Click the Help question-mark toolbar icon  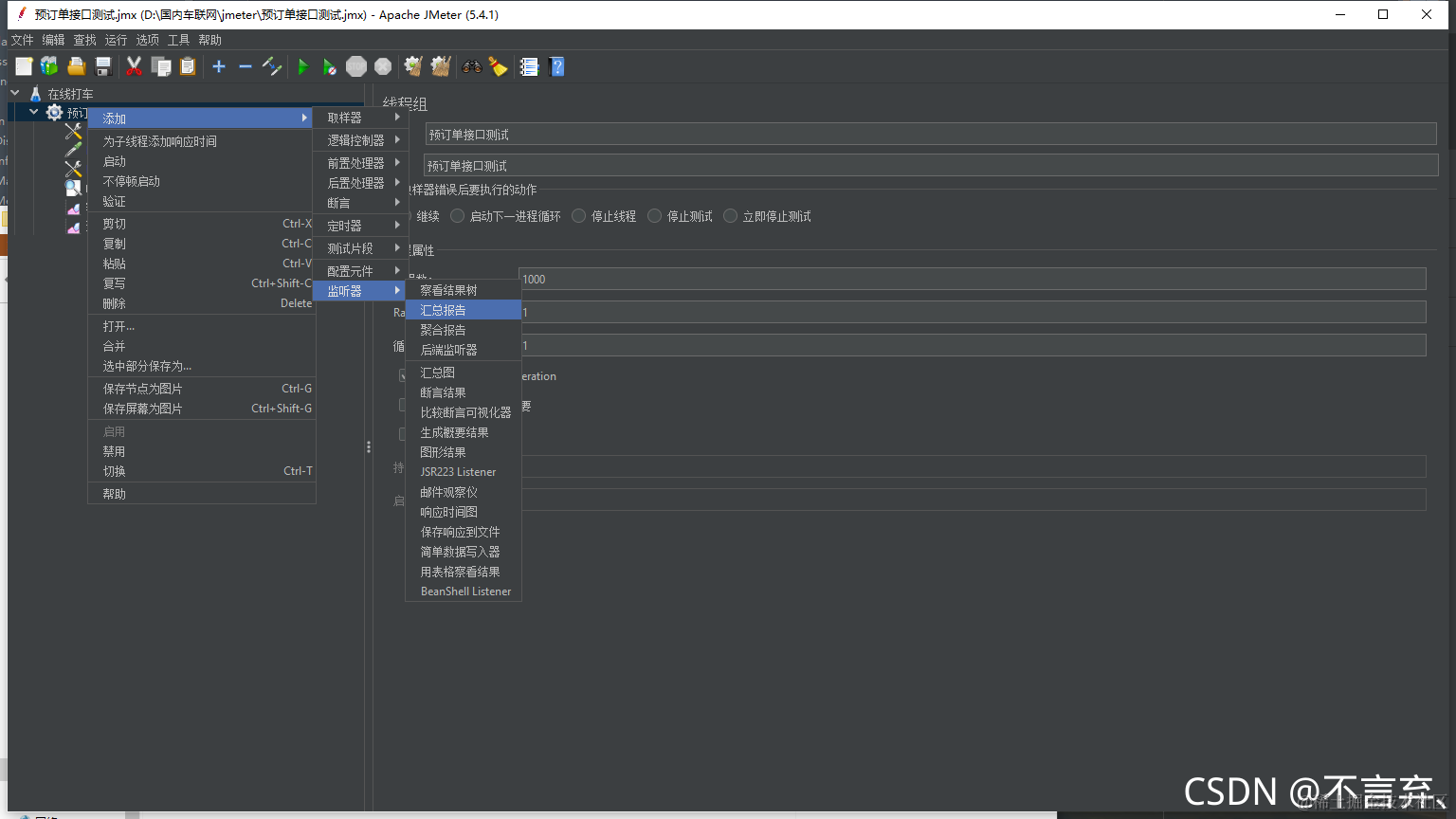point(556,66)
